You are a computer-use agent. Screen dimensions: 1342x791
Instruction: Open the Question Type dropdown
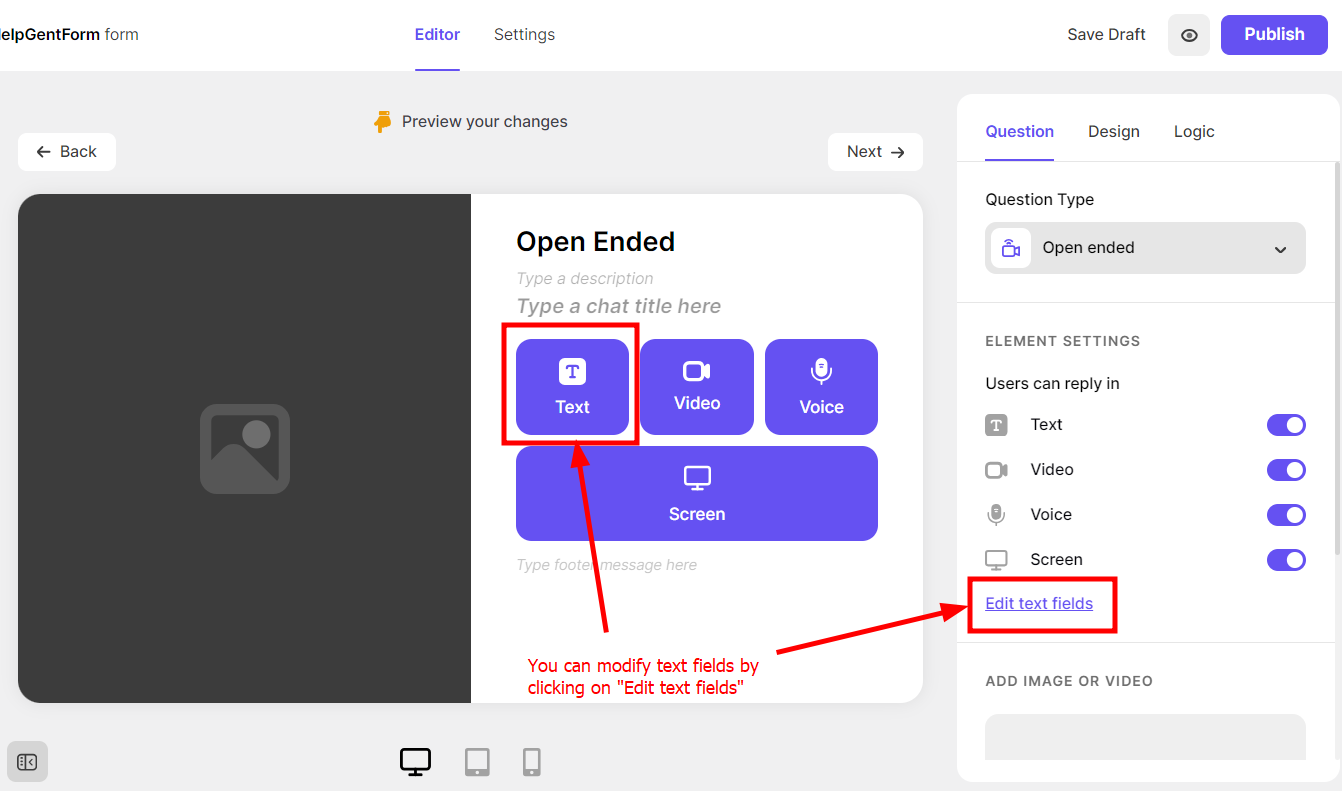[x=1145, y=248]
